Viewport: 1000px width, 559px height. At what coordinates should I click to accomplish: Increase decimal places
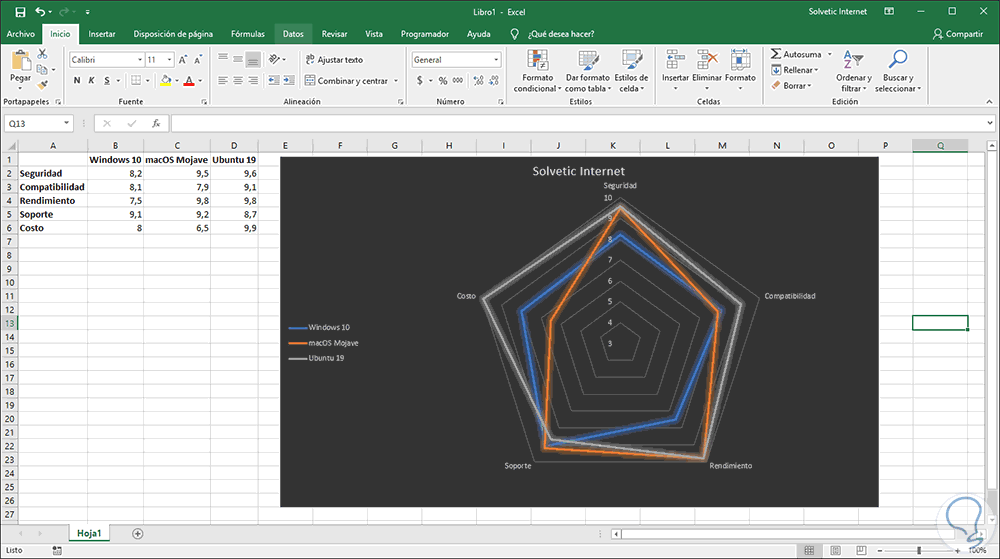(x=478, y=81)
